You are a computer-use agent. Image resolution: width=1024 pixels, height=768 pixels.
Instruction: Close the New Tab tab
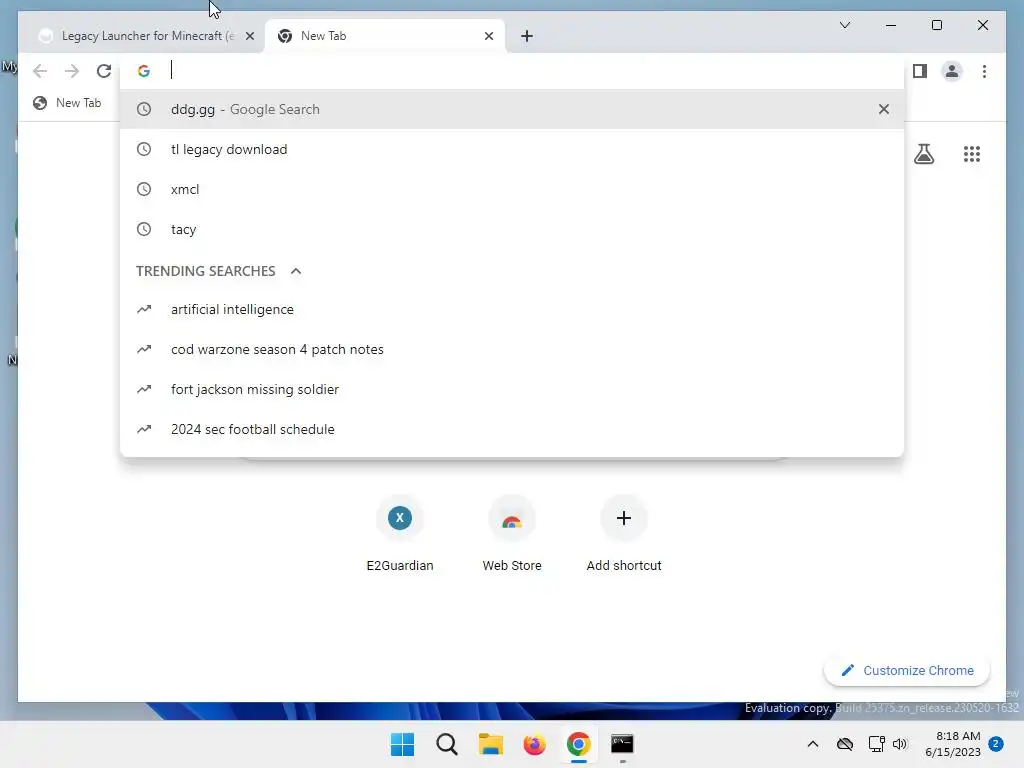[x=488, y=36]
